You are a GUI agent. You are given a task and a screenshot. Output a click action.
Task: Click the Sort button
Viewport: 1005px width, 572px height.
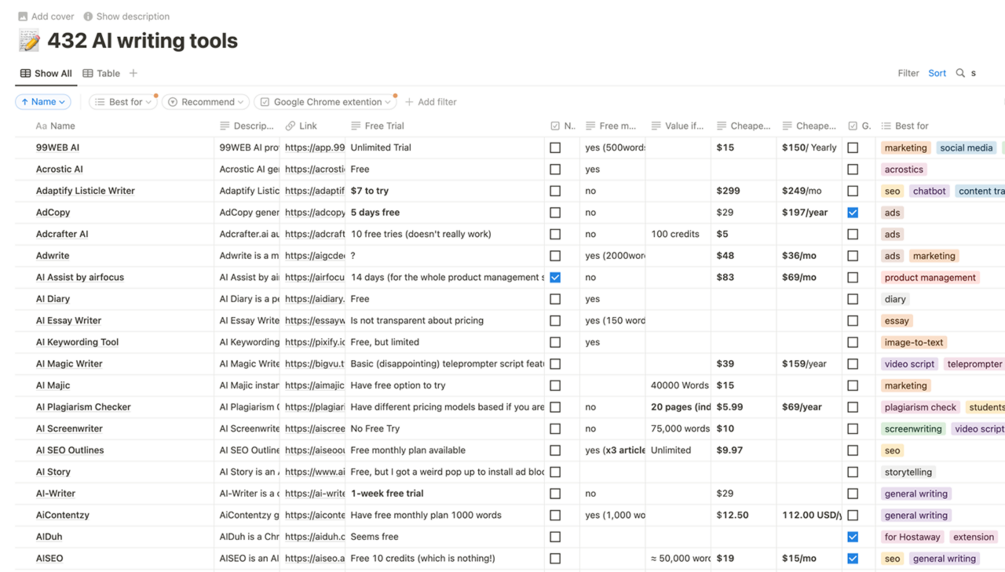[937, 73]
